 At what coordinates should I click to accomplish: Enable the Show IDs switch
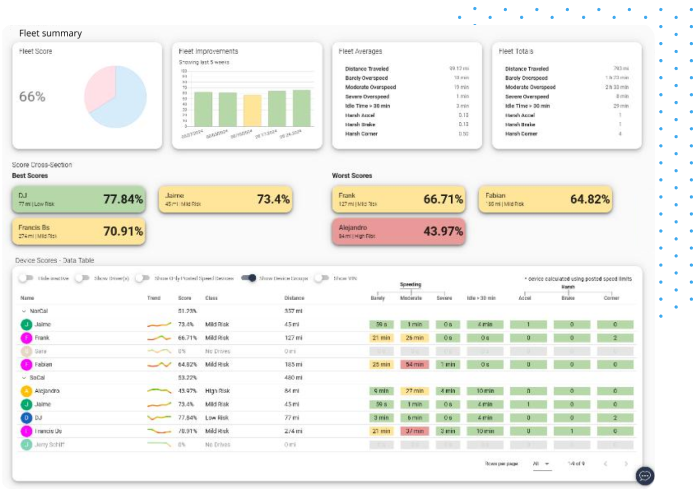tap(321, 278)
